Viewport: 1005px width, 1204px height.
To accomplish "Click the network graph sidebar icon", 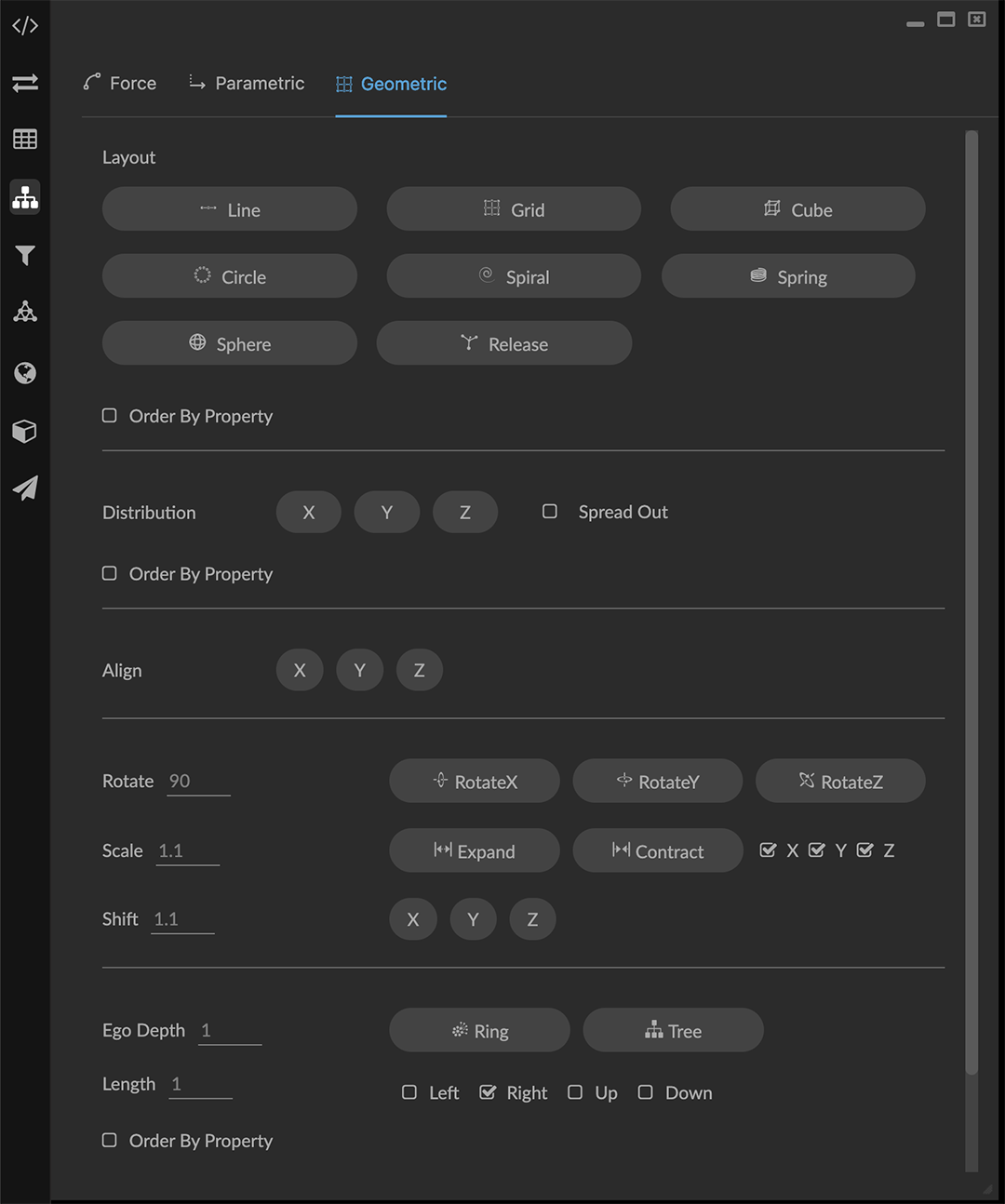I will tap(25, 313).
